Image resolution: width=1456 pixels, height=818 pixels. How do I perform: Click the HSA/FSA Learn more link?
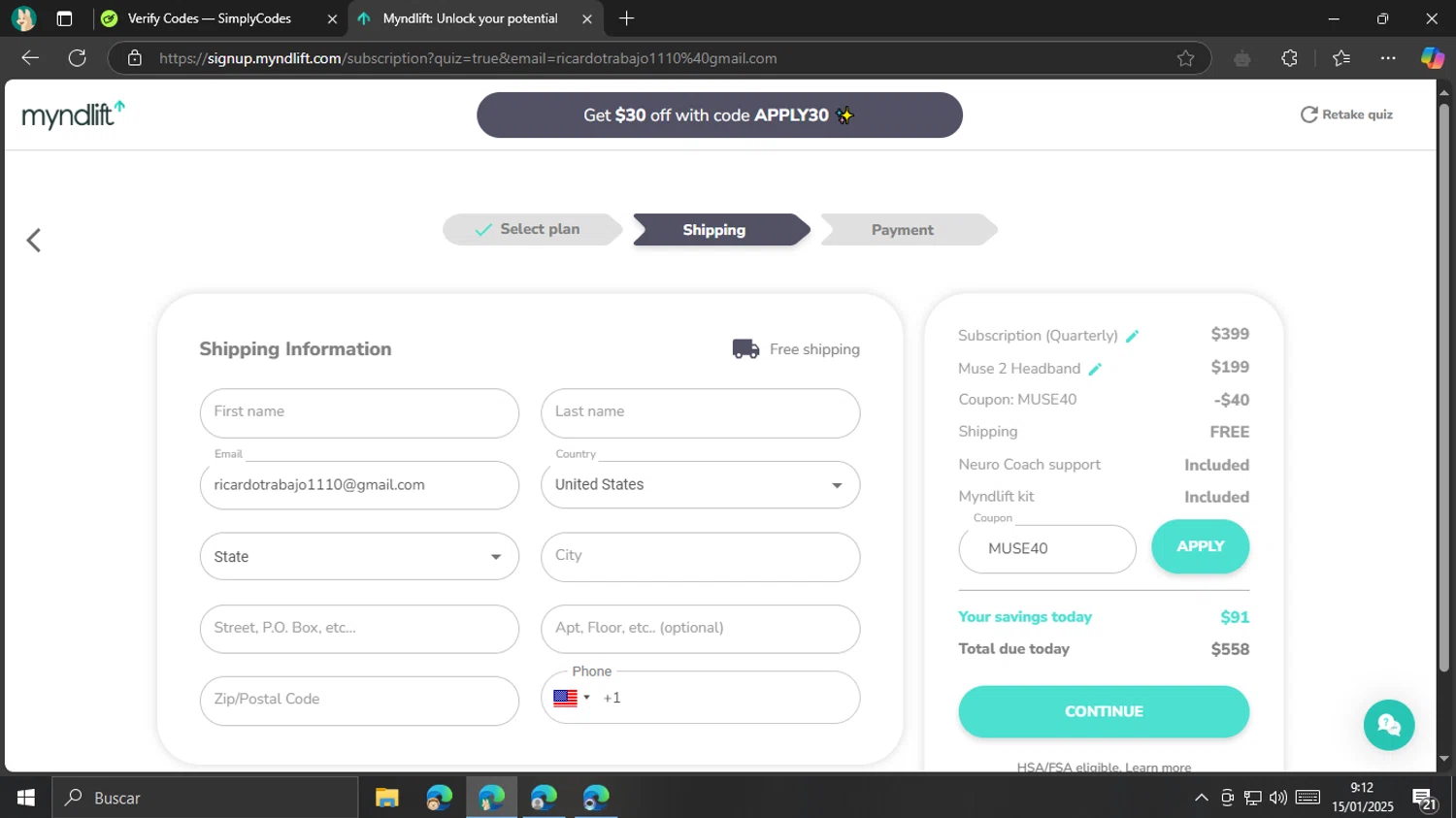1158,767
